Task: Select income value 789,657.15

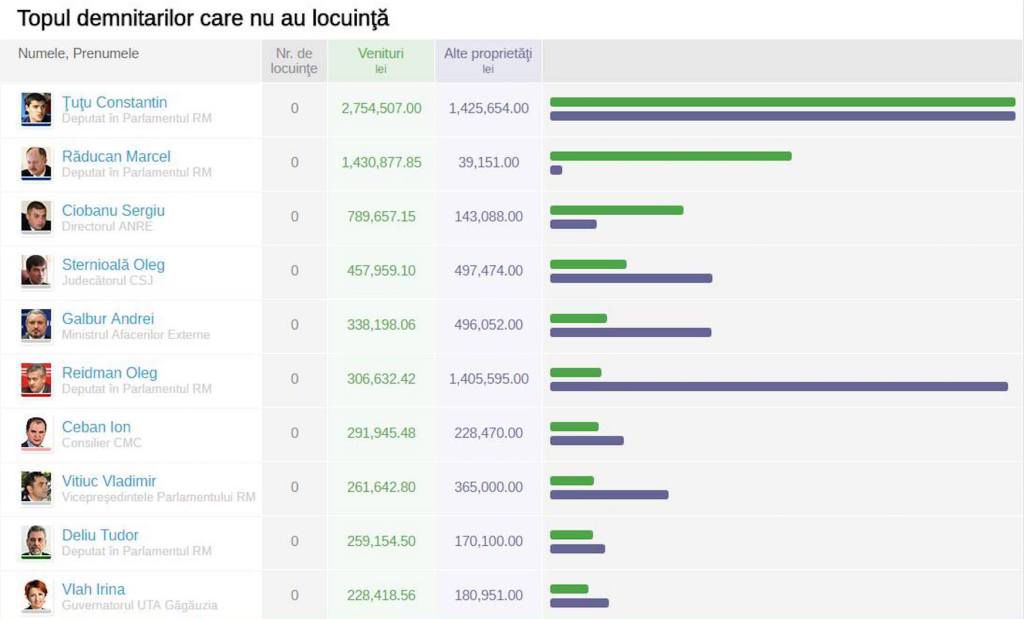Action: click(381, 217)
